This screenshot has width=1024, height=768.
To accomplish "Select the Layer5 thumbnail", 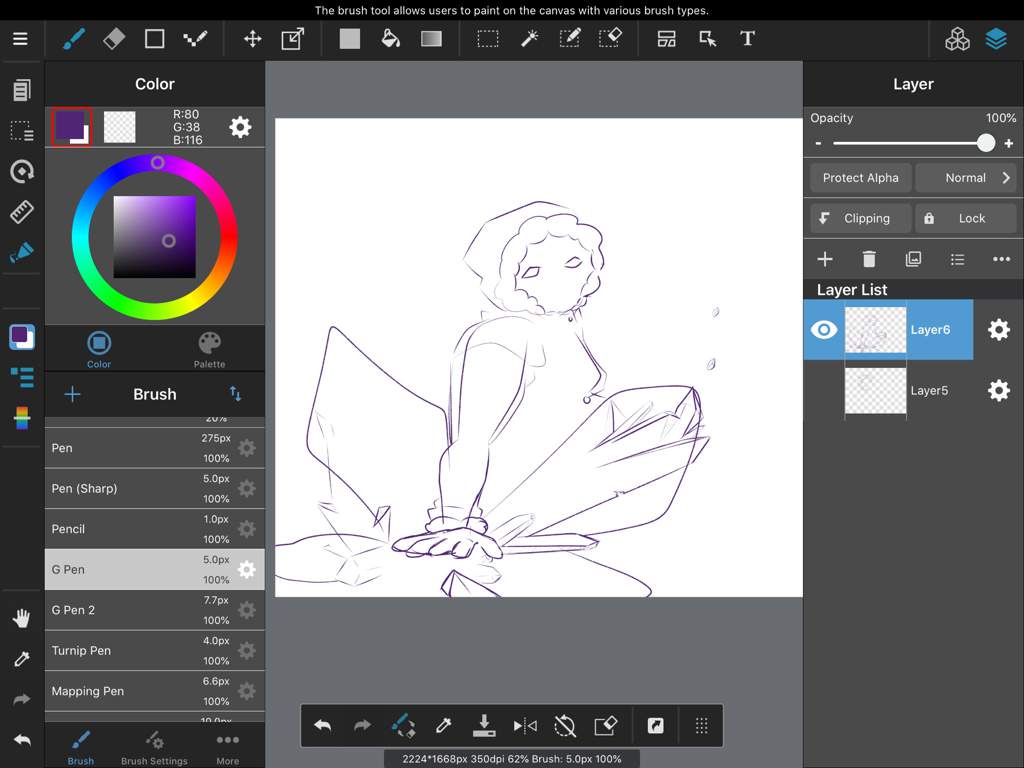I will [875, 391].
